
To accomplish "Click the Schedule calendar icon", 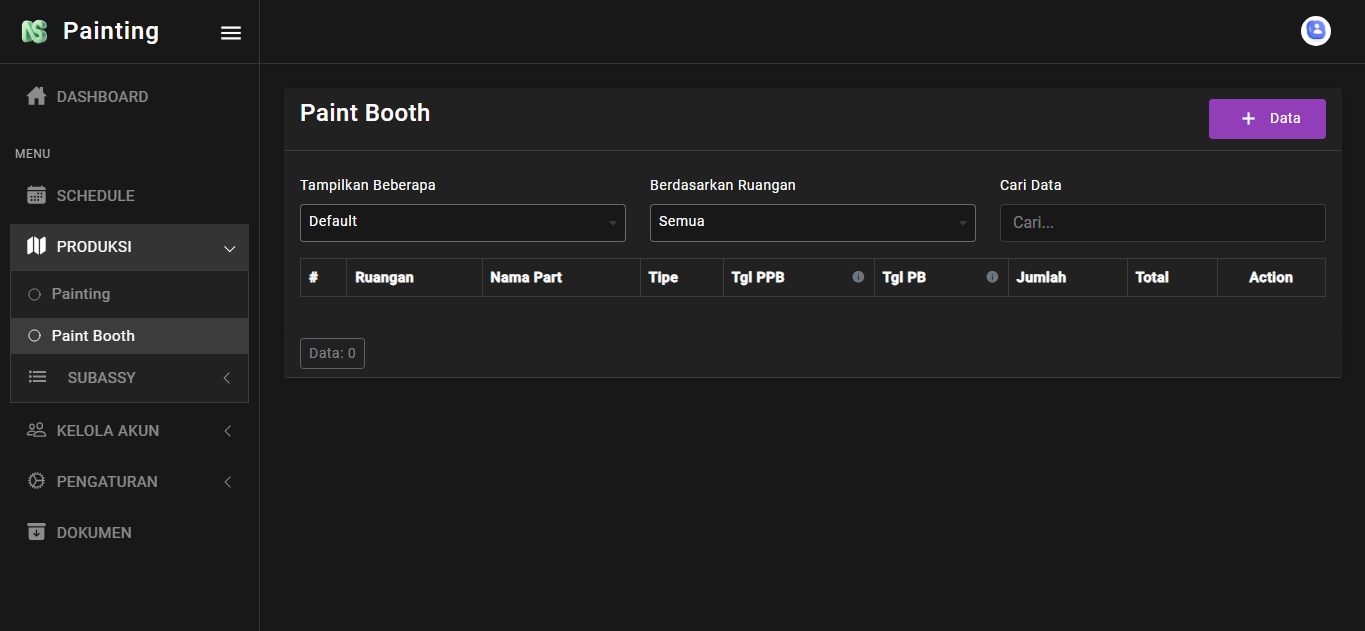I will 36,196.
